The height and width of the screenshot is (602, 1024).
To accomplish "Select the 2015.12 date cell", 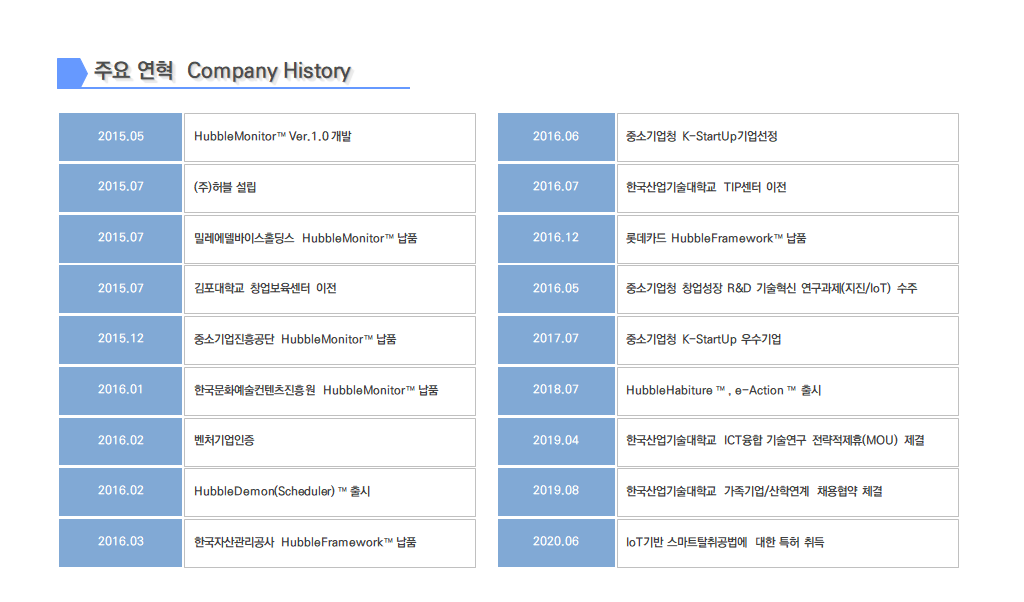I will [120, 339].
